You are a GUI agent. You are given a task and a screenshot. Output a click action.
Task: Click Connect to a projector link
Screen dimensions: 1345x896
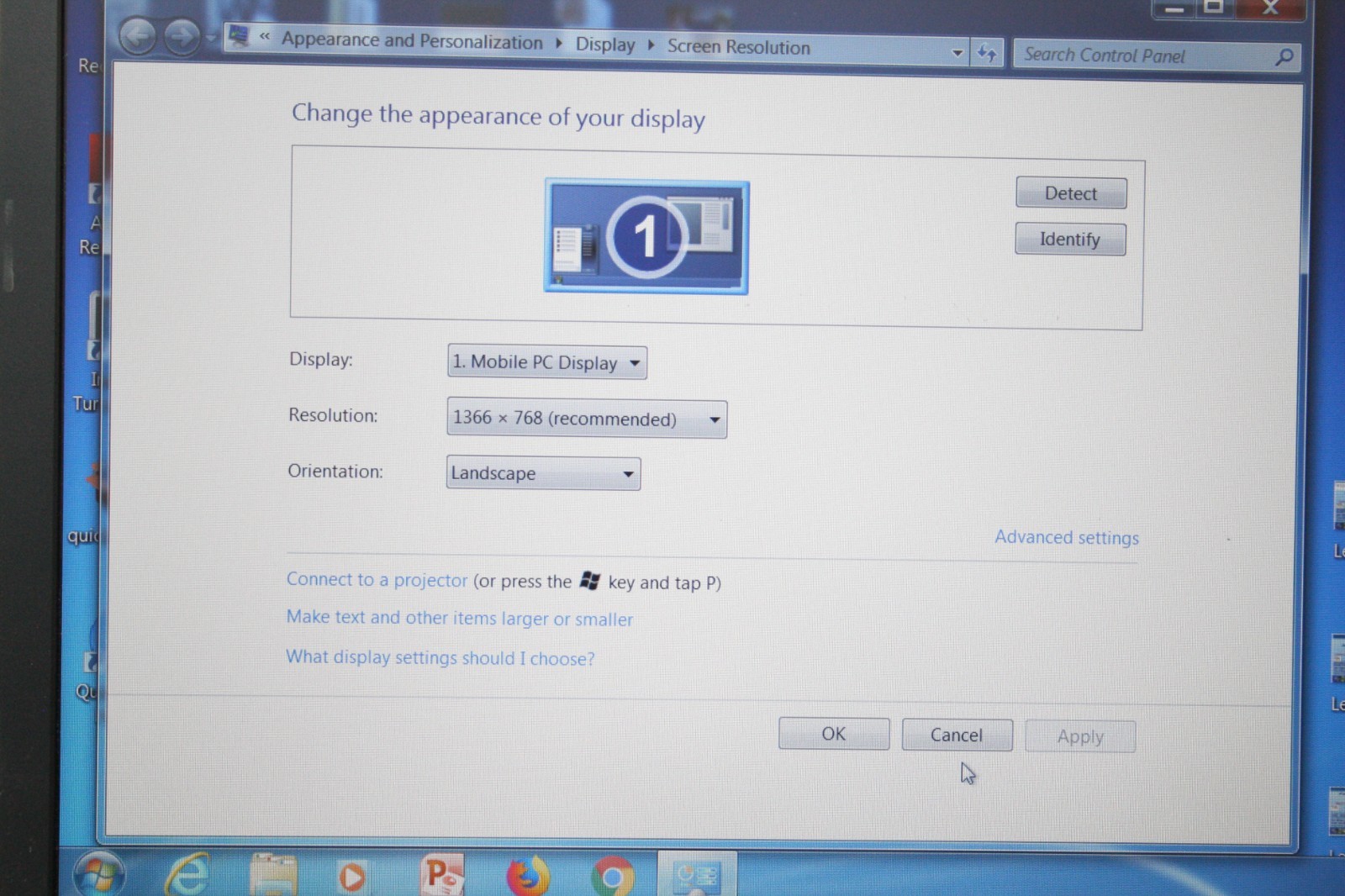coord(377,579)
